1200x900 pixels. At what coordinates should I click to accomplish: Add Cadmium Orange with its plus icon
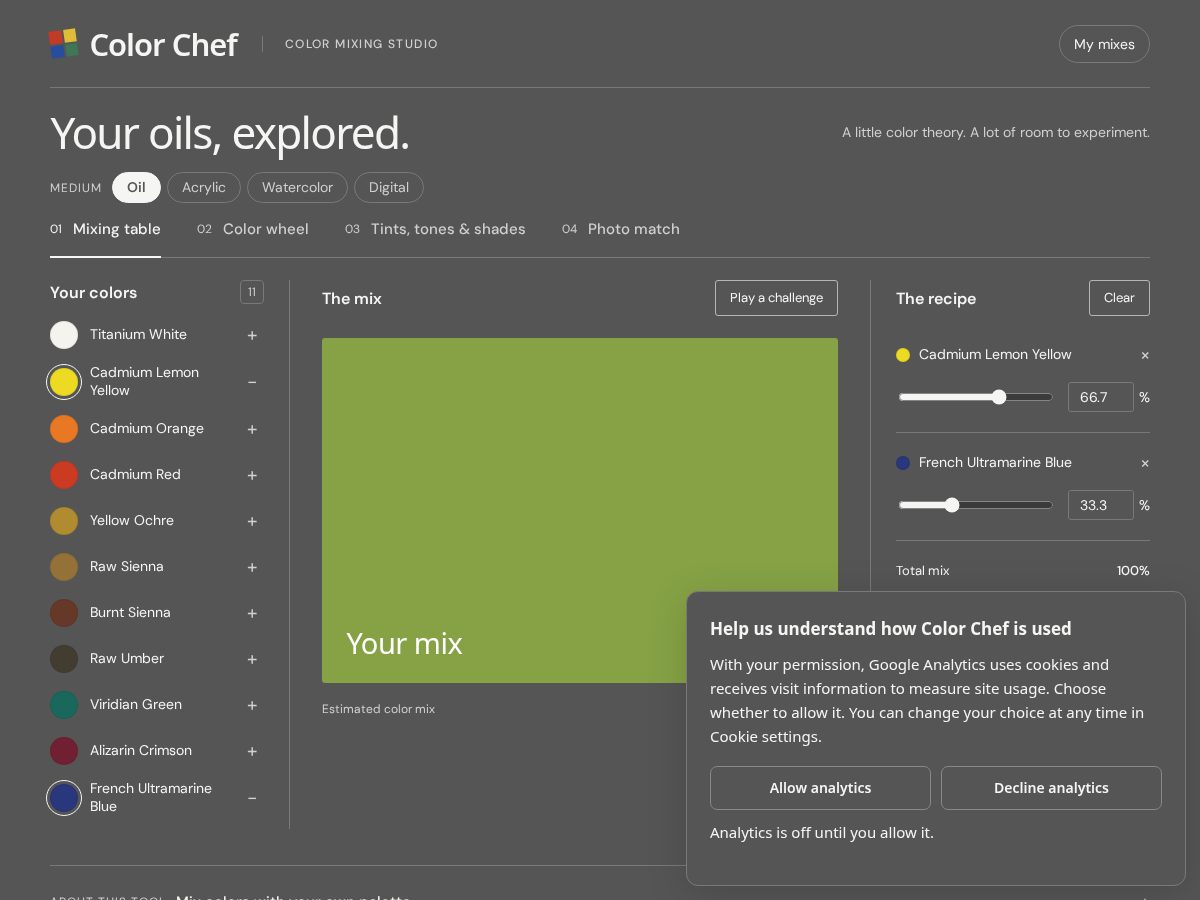pyautogui.click(x=252, y=429)
